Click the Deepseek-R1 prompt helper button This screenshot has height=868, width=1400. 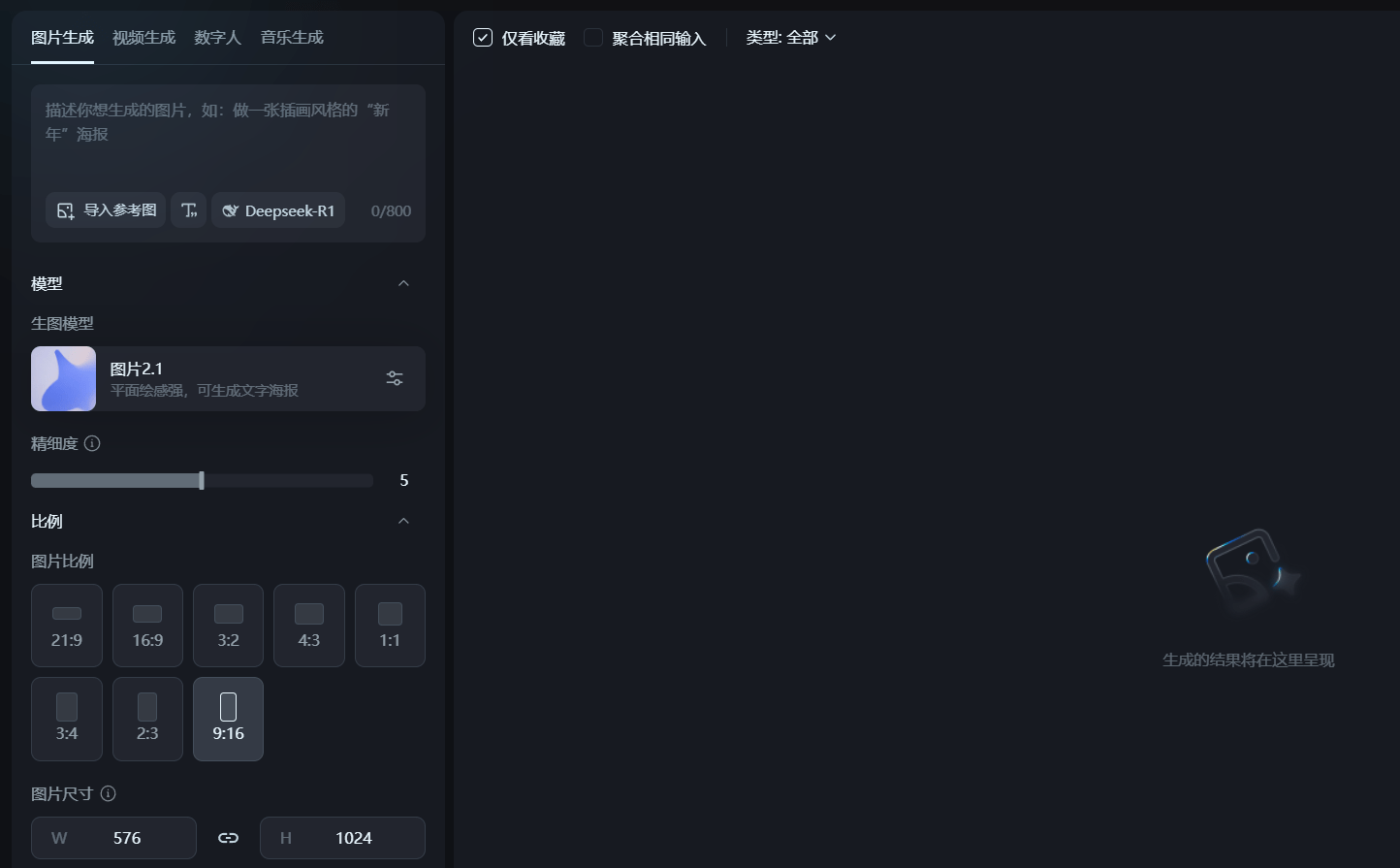point(278,210)
